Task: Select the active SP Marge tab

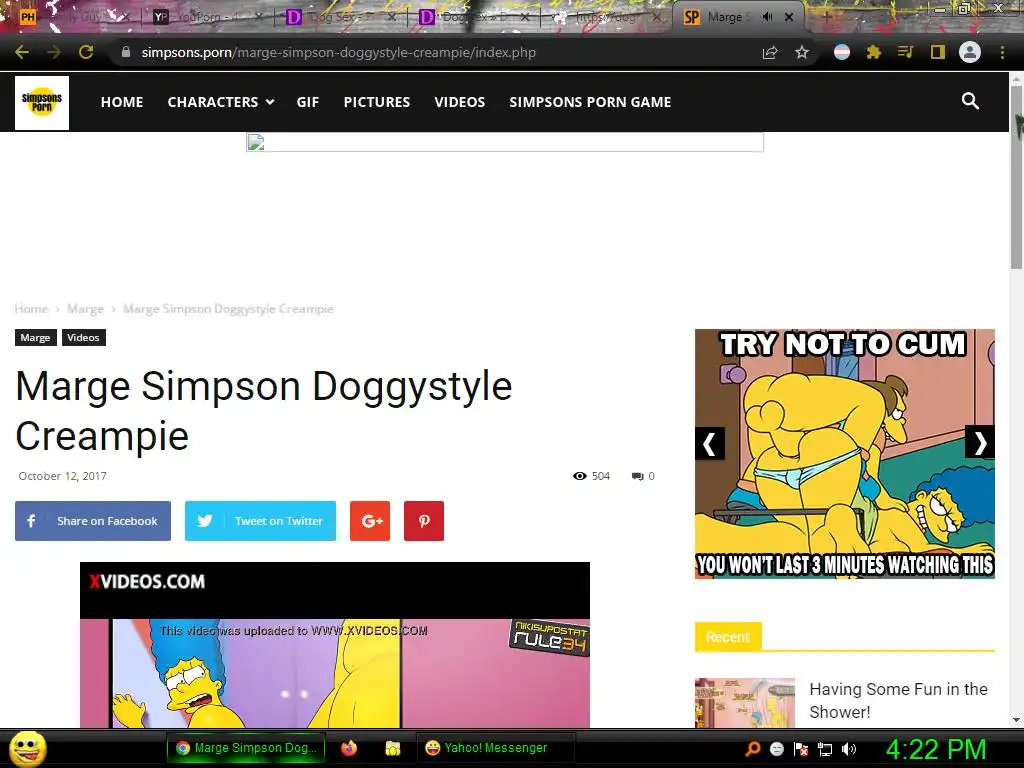Action: 738,17
